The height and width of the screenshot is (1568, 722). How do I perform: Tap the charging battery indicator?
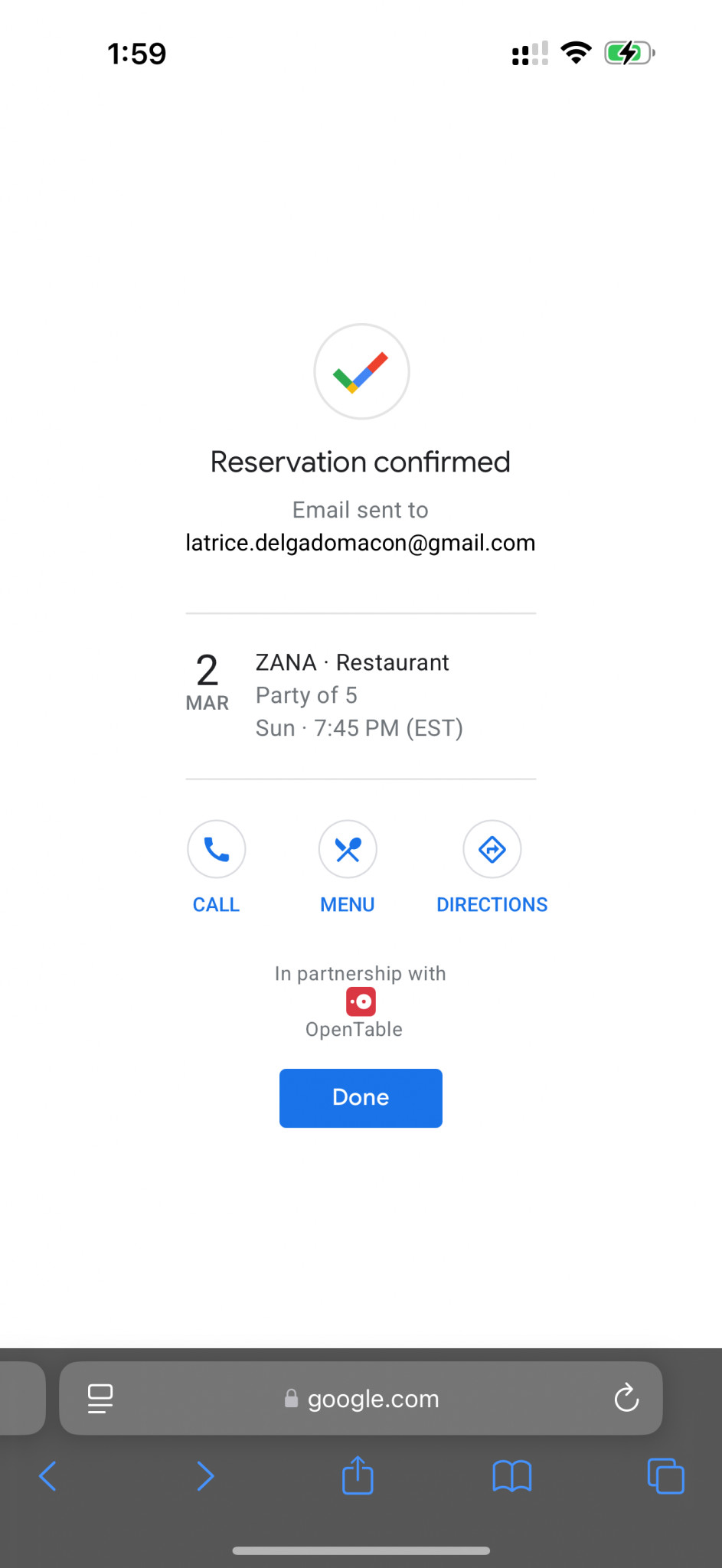click(x=629, y=53)
